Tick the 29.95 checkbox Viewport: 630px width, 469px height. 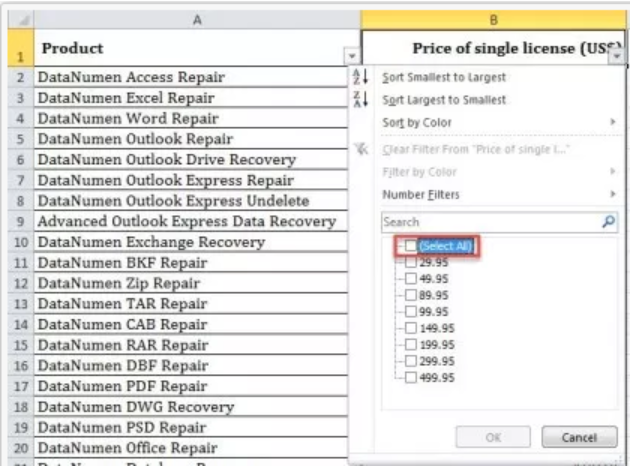(x=411, y=262)
